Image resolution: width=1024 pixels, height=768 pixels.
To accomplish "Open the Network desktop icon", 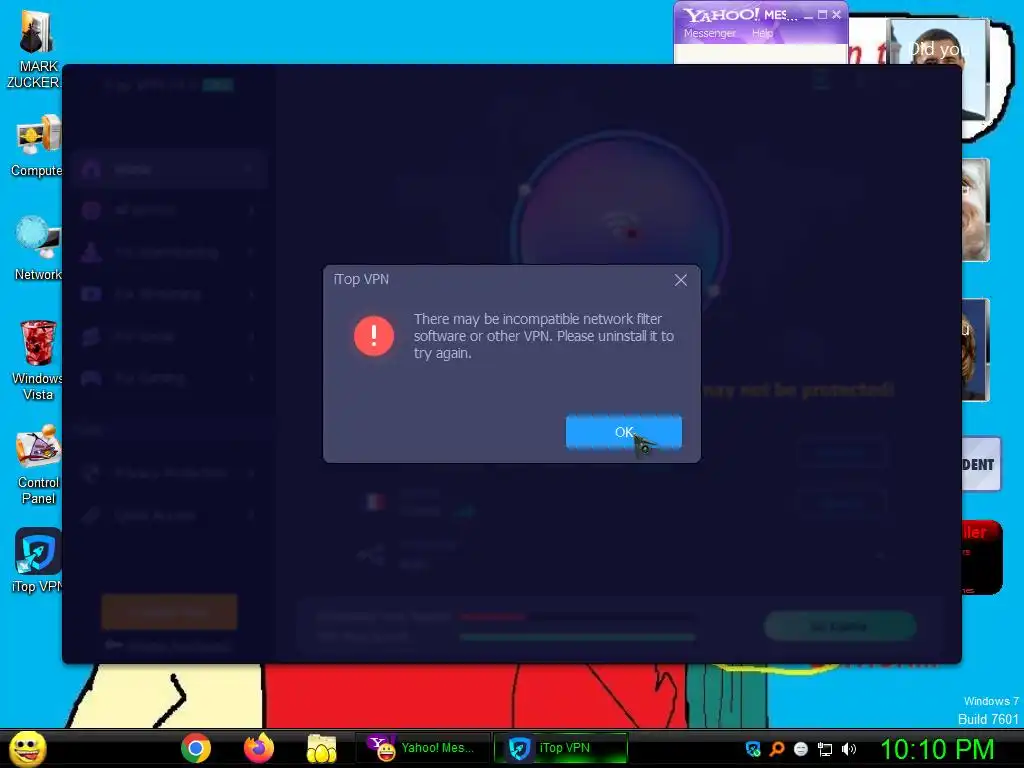I will tap(38, 248).
